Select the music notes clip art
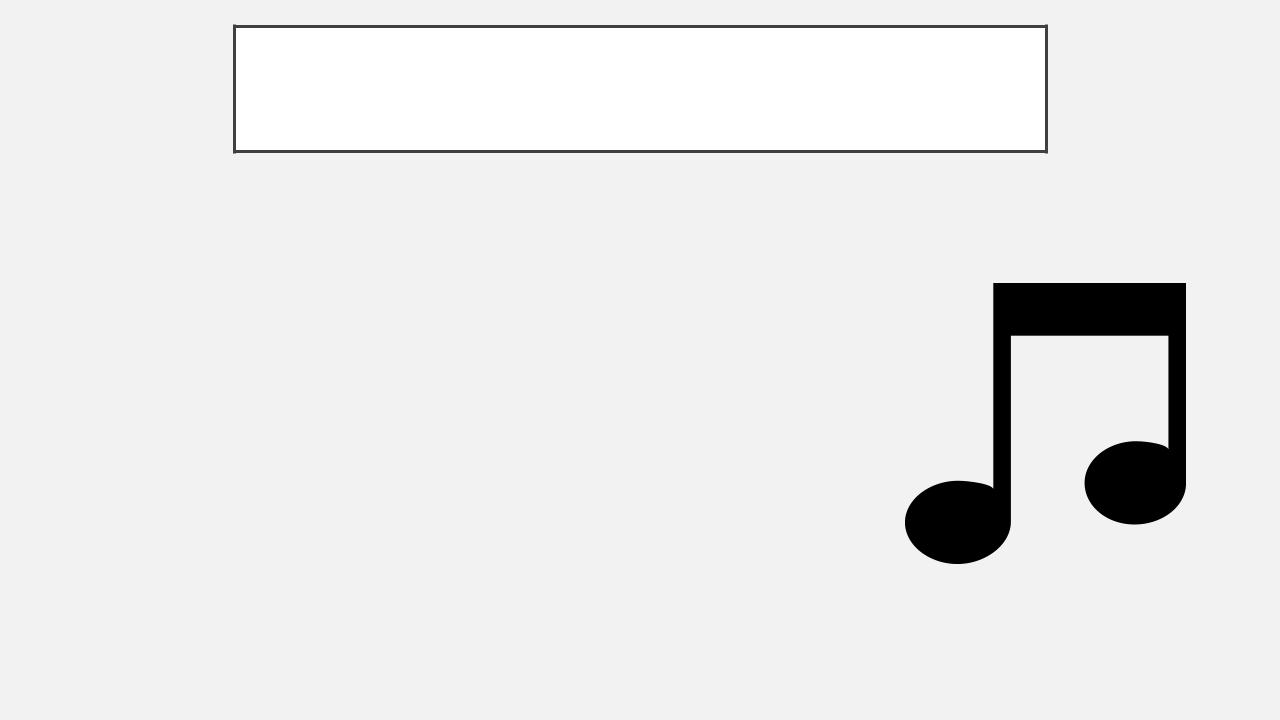The image size is (1280, 720). pyautogui.click(x=1045, y=423)
